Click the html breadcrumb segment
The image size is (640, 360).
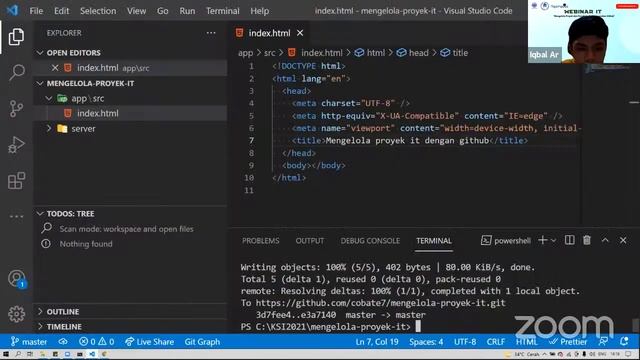tap(370, 53)
